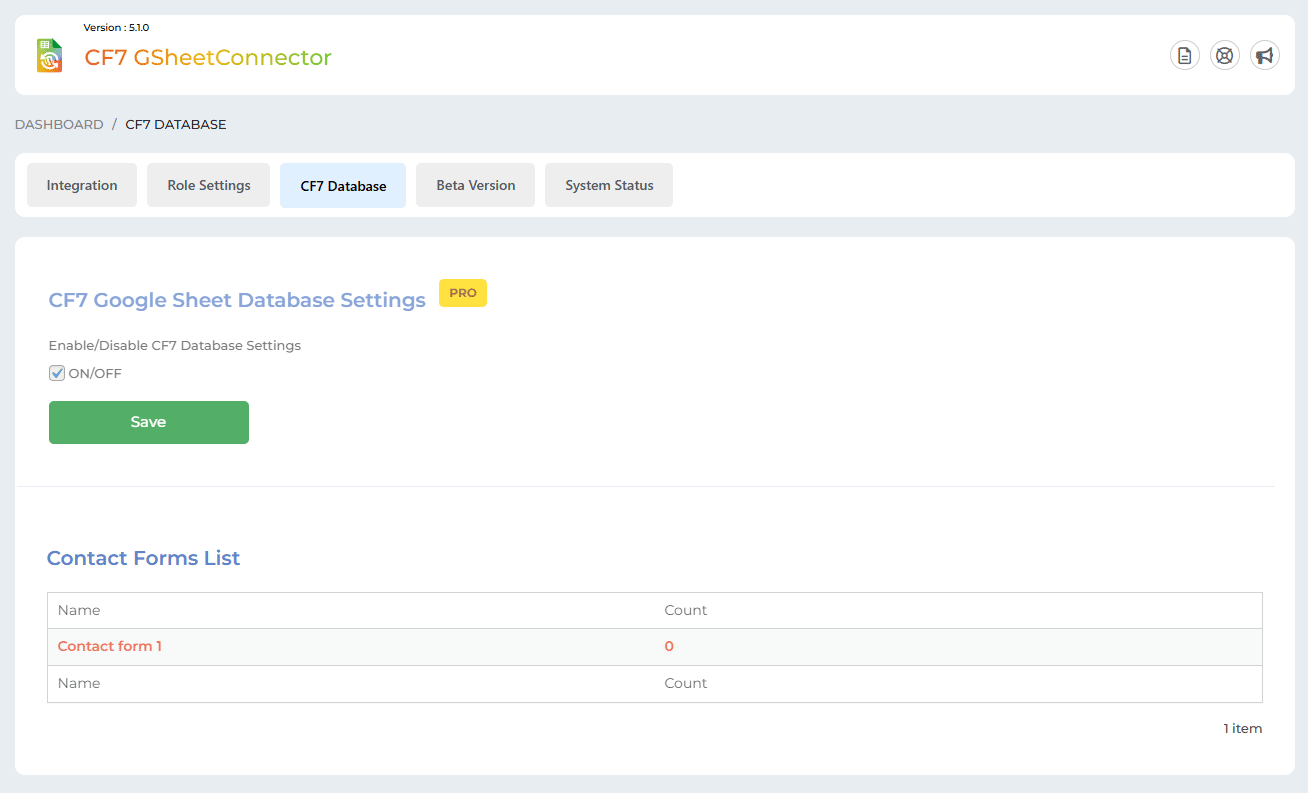This screenshot has width=1308, height=793.
Task: Select the CF7 Database tab
Action: click(343, 186)
